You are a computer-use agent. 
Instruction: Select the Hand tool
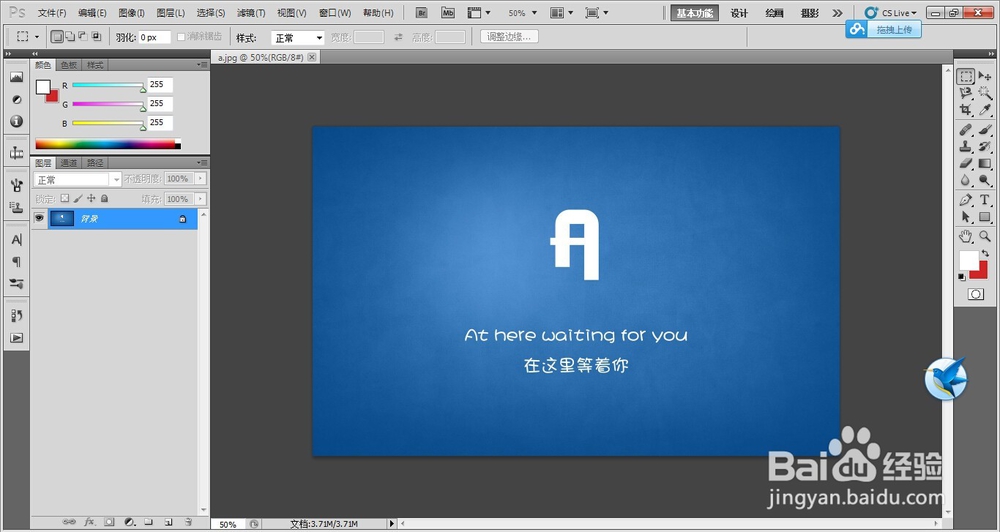coord(966,237)
